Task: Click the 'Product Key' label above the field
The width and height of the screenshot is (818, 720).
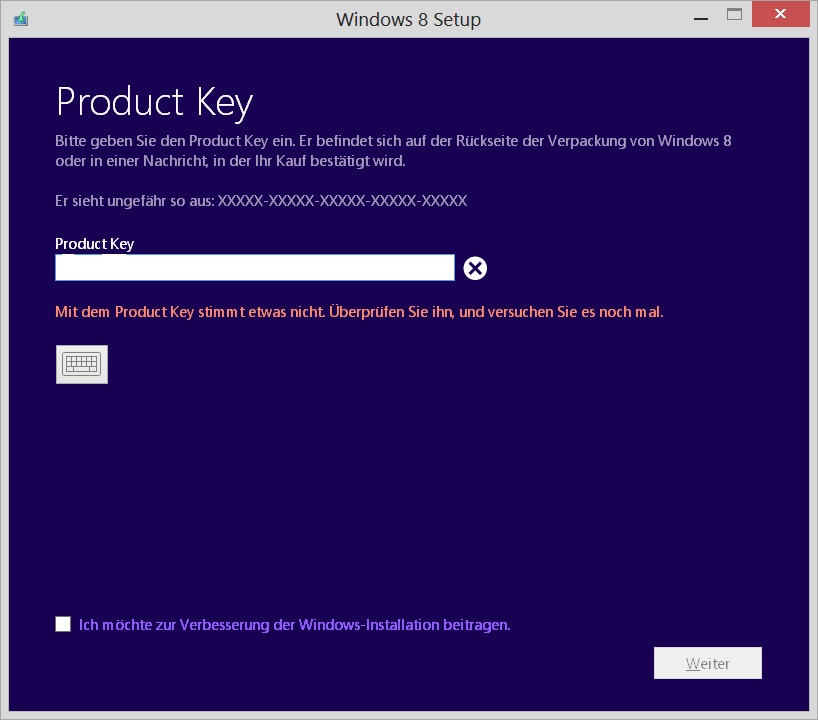Action: (x=94, y=244)
